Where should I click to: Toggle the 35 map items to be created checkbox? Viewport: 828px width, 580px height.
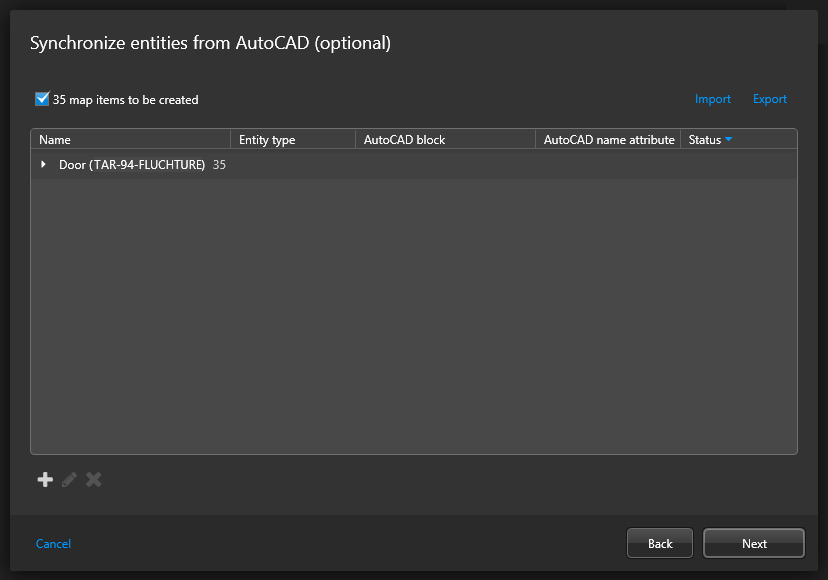pos(42,99)
